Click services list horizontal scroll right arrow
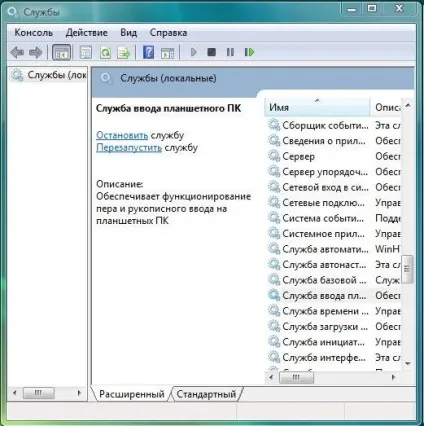424x426 pixels. click(394, 377)
